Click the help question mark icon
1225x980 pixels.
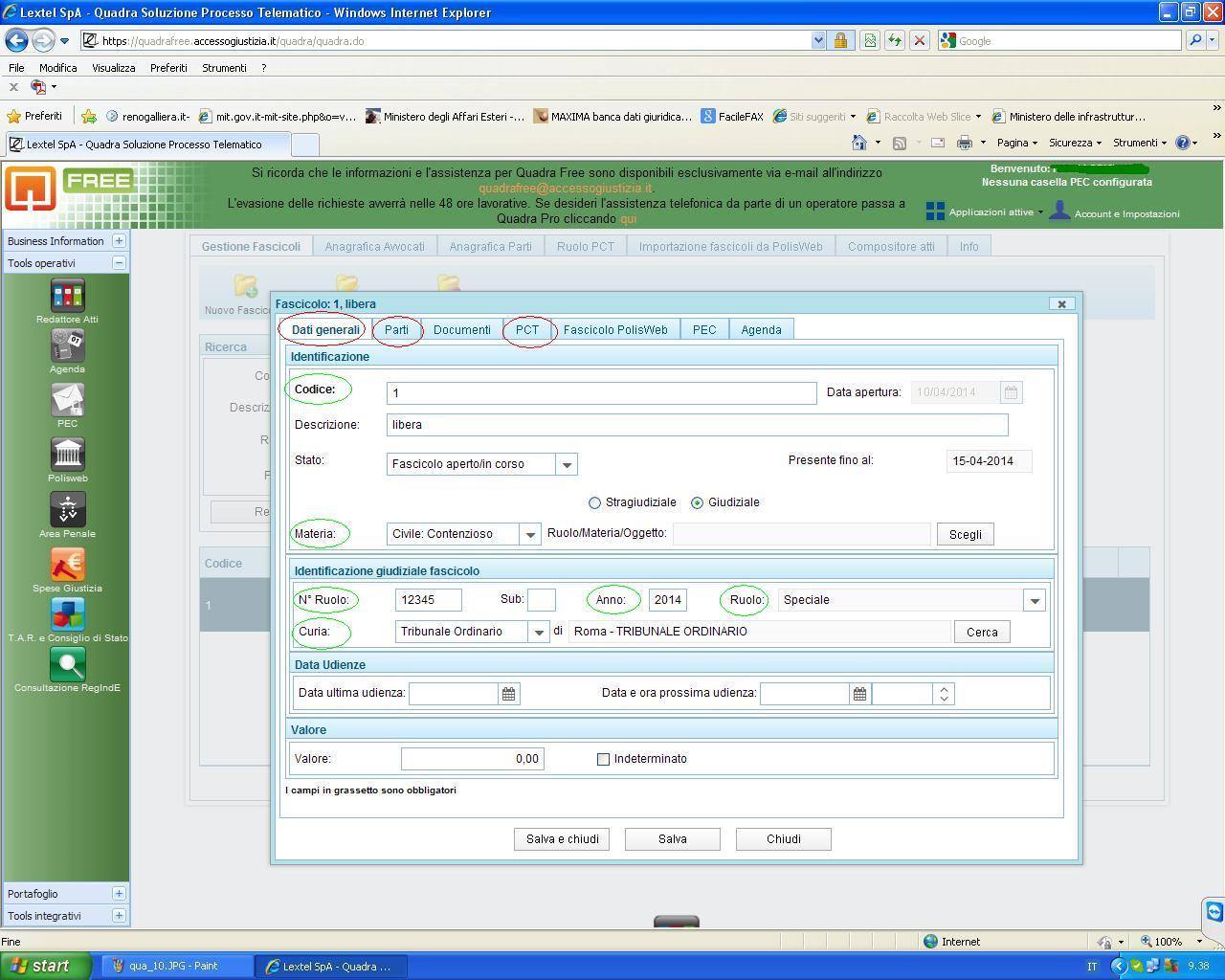pos(1182,143)
